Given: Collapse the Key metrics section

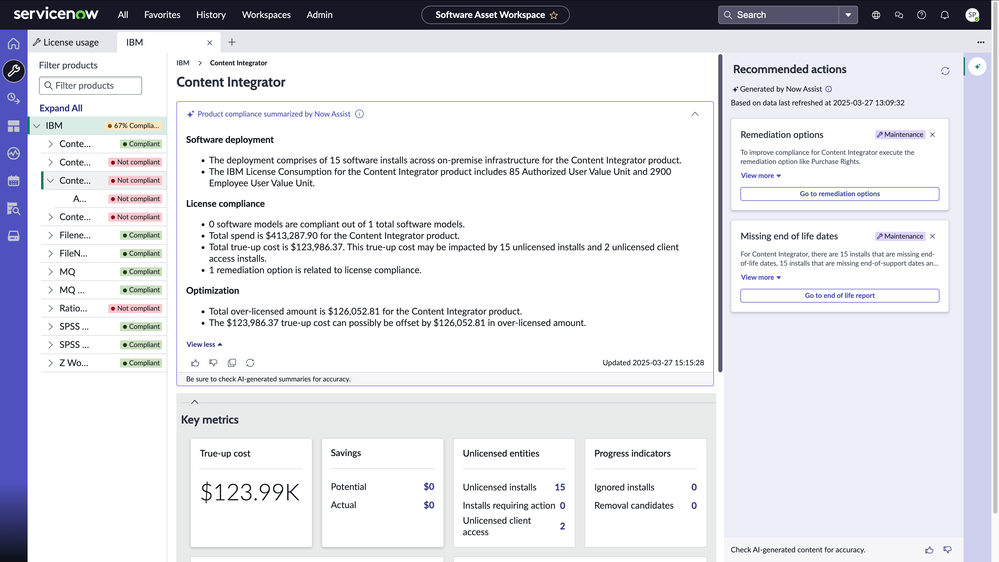Looking at the screenshot, I should pos(194,402).
